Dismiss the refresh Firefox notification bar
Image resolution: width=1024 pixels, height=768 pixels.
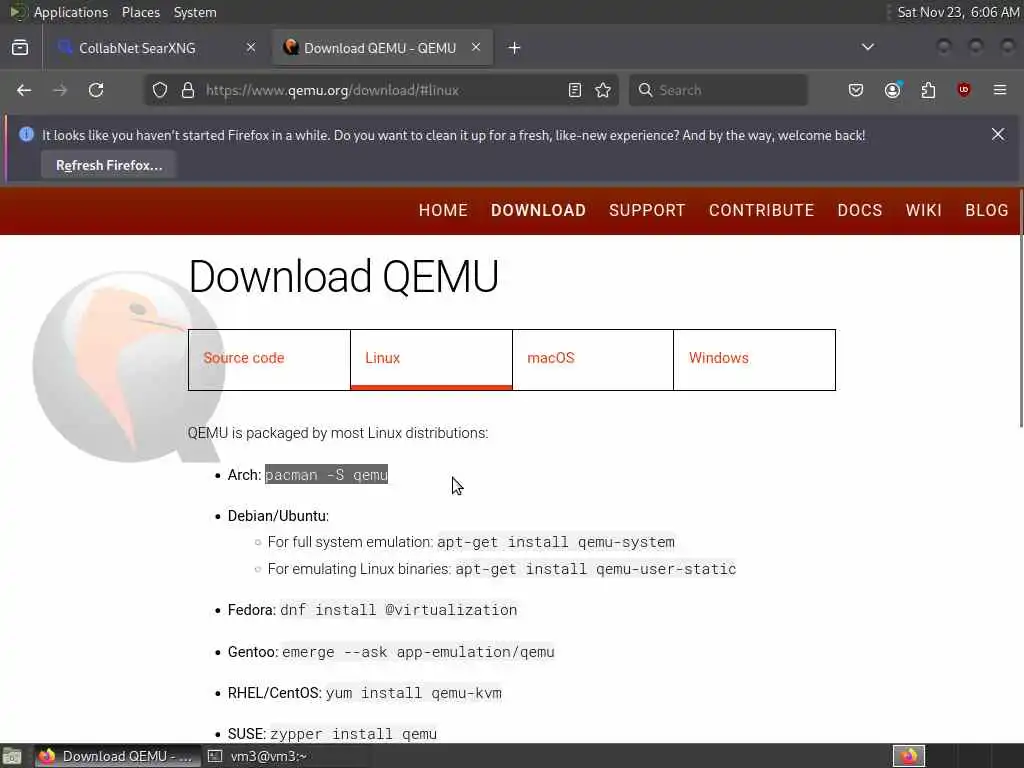998,134
